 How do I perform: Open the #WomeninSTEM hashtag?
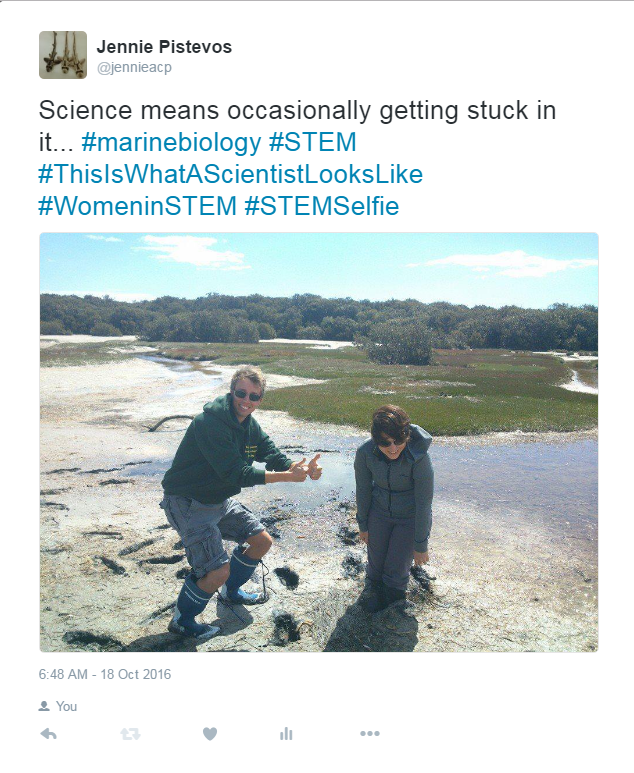138,206
